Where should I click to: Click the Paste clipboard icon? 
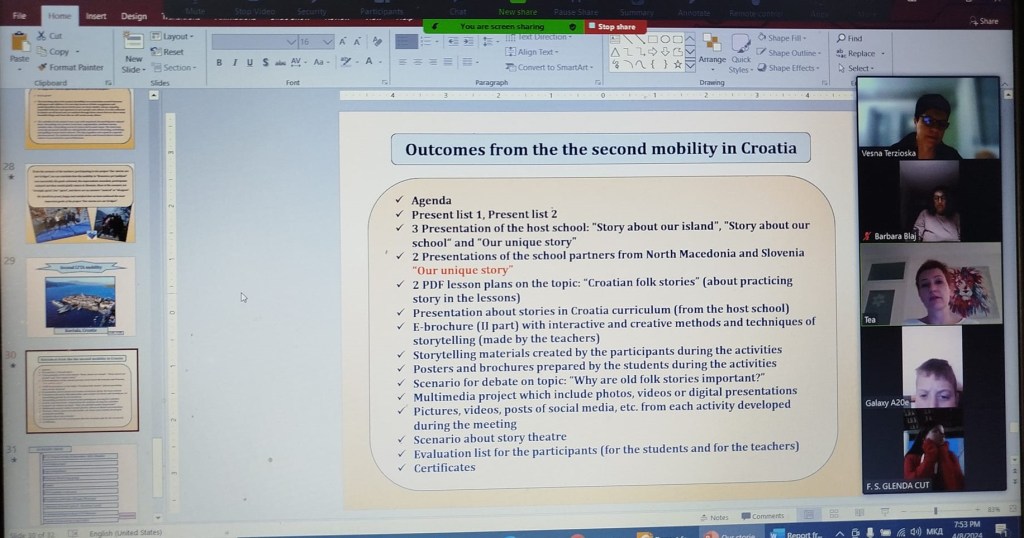pyautogui.click(x=19, y=46)
